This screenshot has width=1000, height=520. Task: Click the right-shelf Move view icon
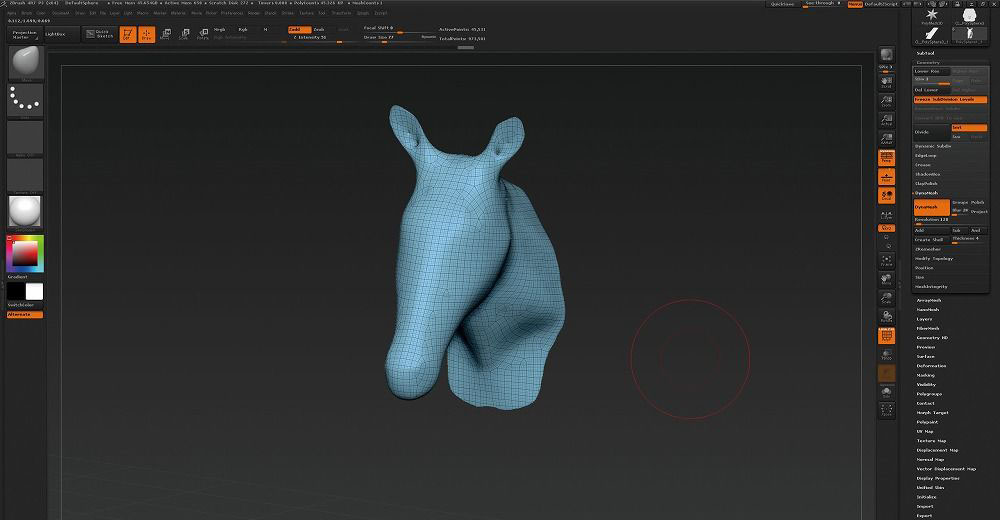pos(886,279)
